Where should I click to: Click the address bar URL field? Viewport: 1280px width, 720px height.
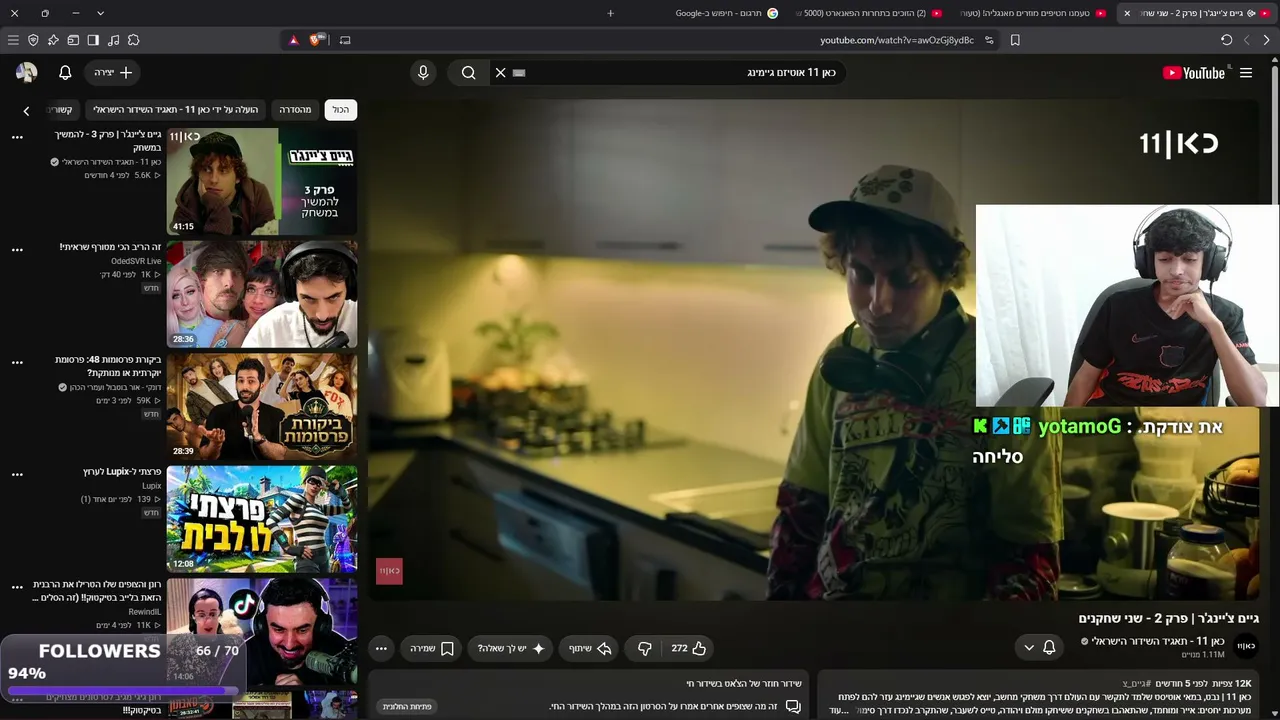pos(896,40)
